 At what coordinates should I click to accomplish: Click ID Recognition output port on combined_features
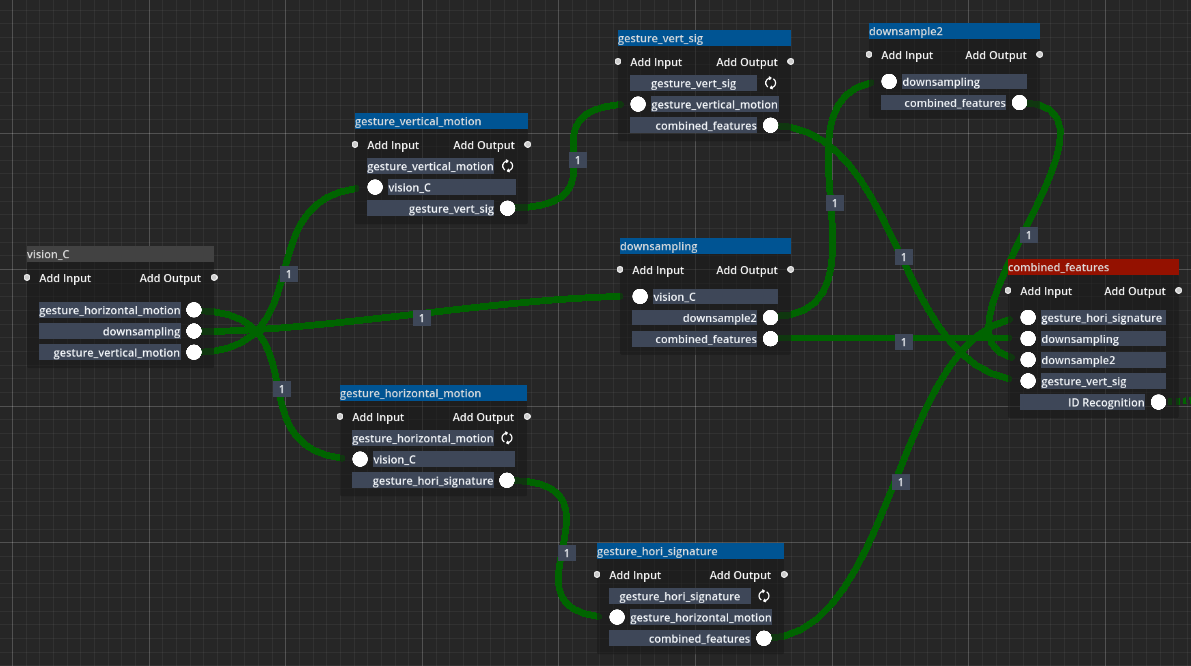click(1158, 402)
